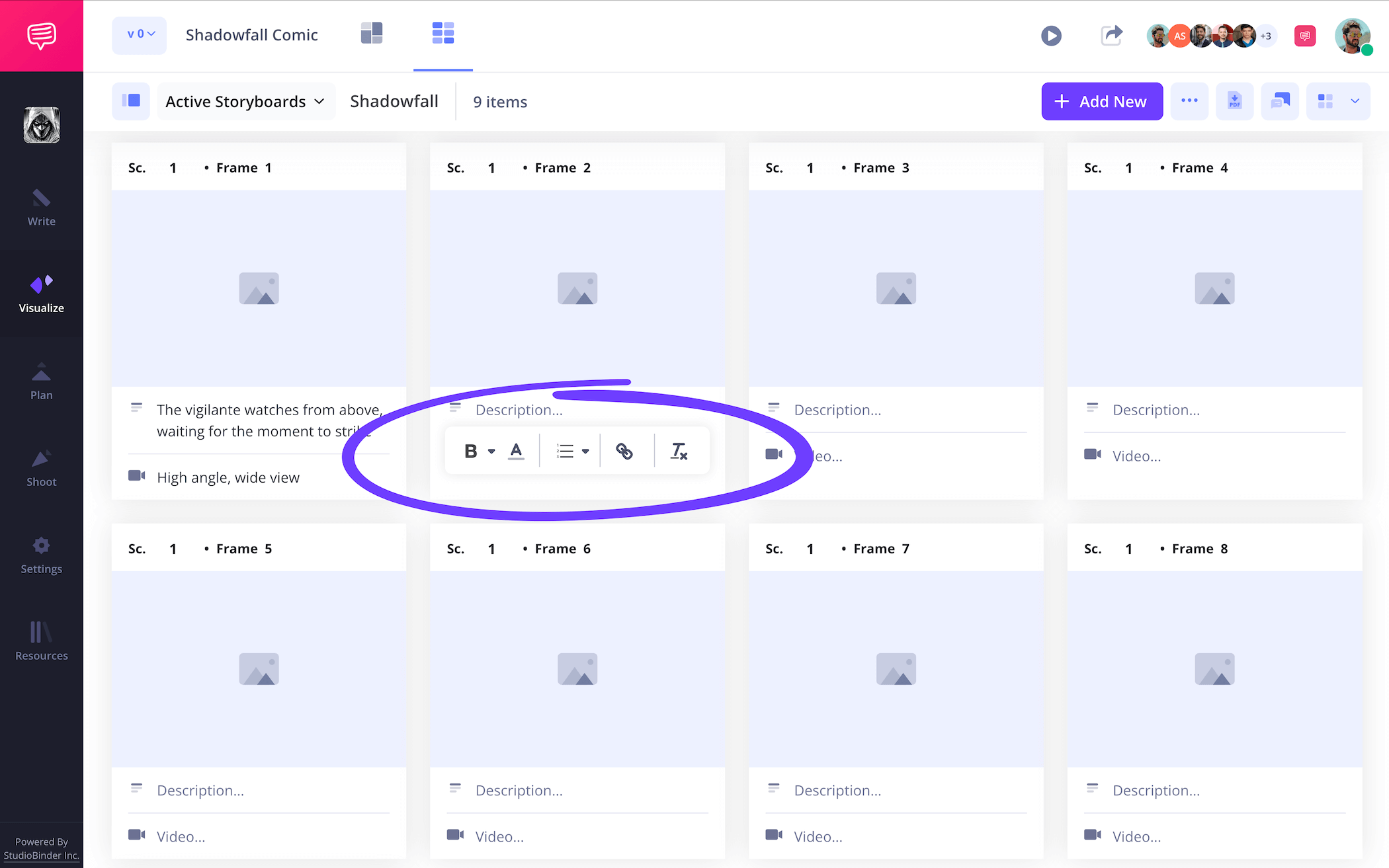Open the comments panel icon

(x=1280, y=101)
